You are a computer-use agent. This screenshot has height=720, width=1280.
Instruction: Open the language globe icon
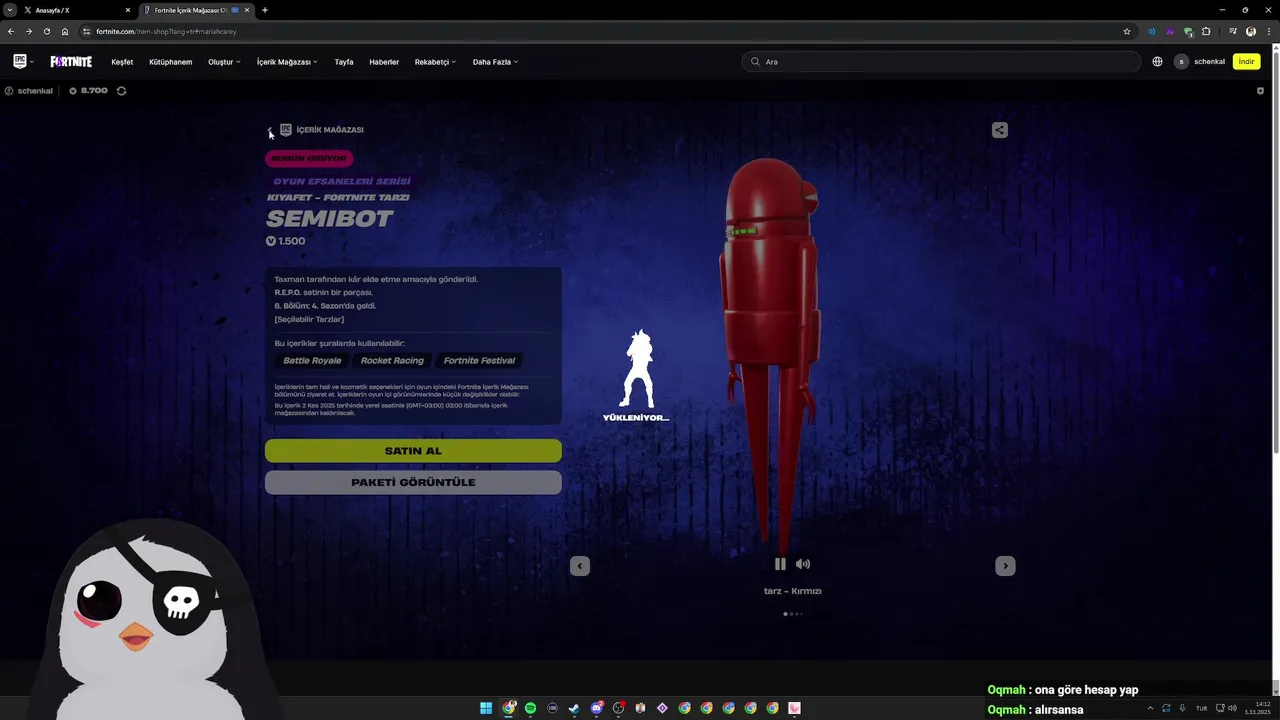[x=1157, y=62]
